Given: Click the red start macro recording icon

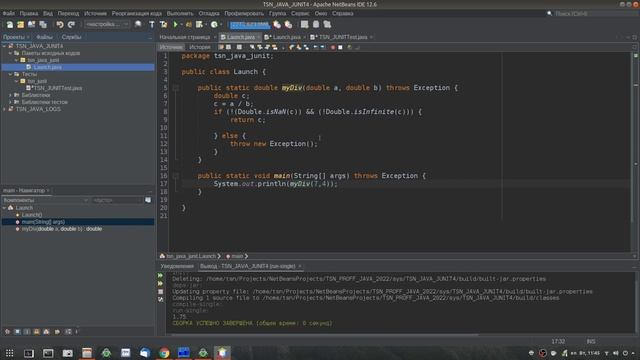Looking at the screenshot, I should click(333, 47).
